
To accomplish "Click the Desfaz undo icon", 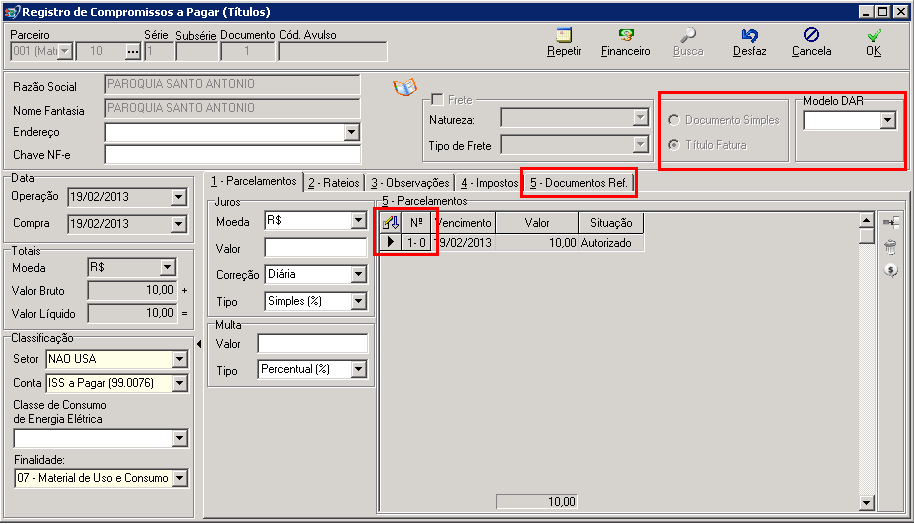I will coord(750,36).
